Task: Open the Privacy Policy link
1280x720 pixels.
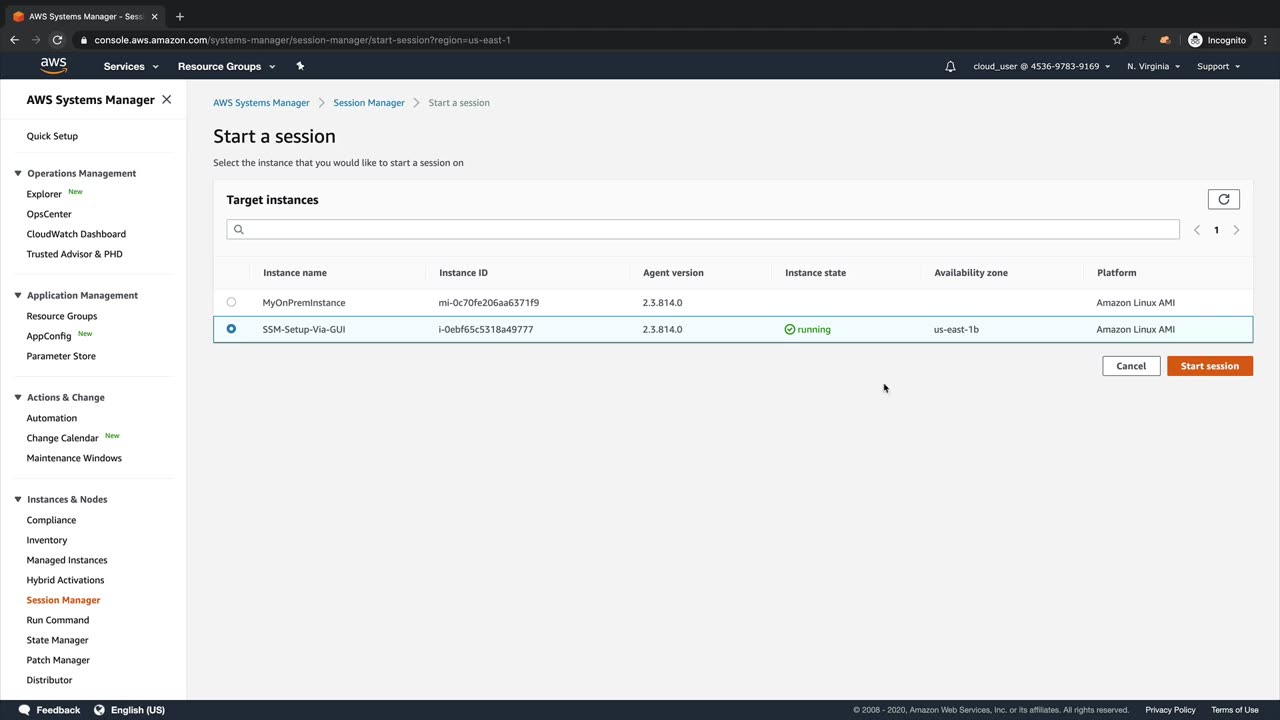Action: (x=1170, y=710)
